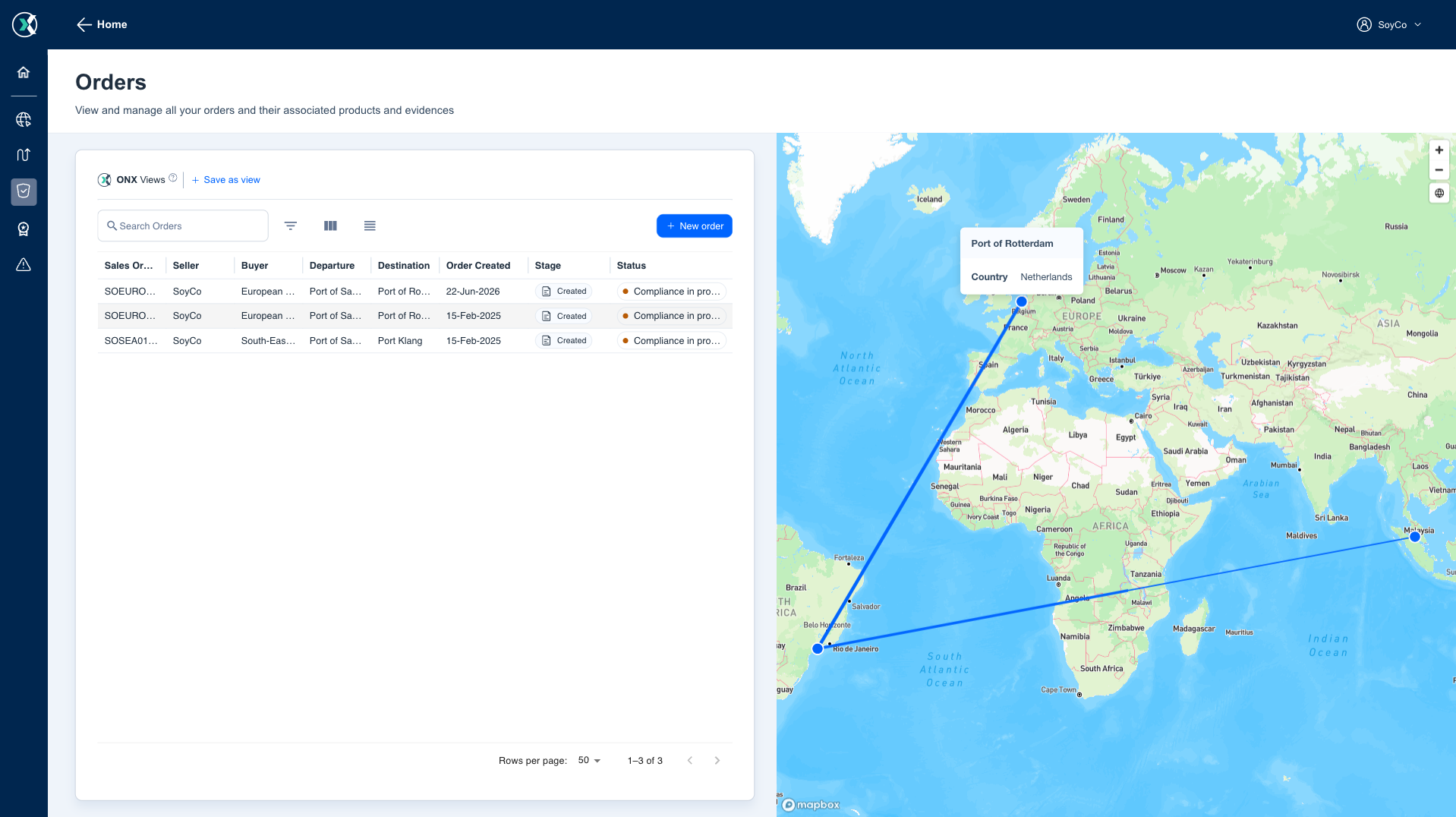Click the 1–3 of 3 pagination text

pyautogui.click(x=645, y=761)
